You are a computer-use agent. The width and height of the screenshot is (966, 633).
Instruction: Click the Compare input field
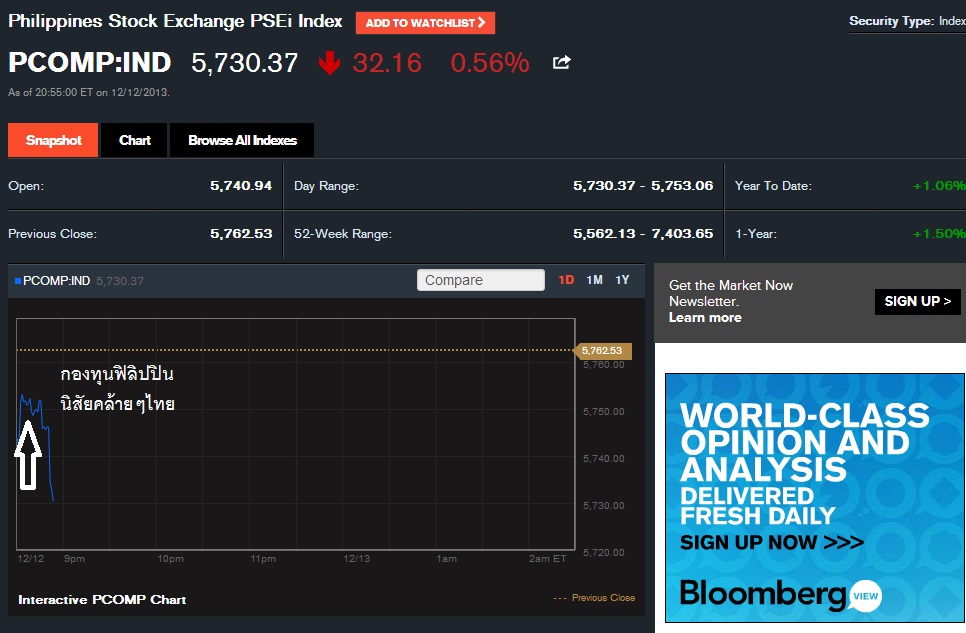pyautogui.click(x=481, y=280)
